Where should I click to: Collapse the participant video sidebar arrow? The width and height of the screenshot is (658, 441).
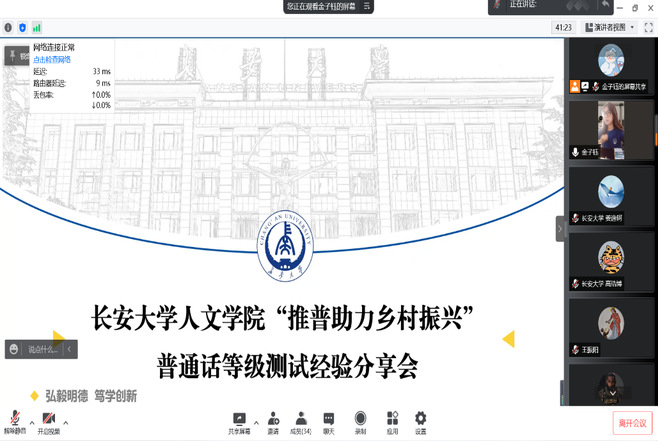560,228
